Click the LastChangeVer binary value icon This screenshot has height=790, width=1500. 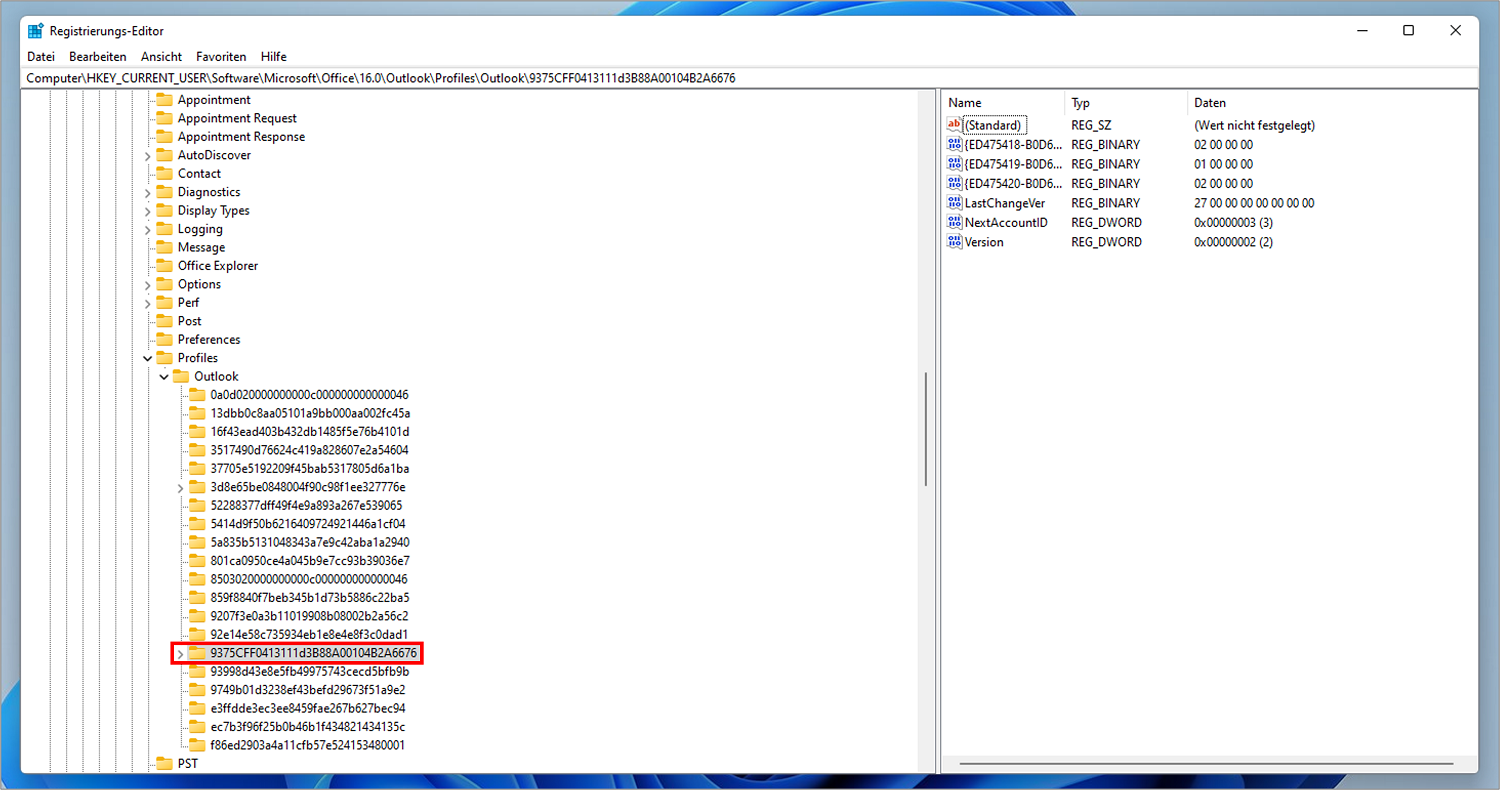pos(954,203)
